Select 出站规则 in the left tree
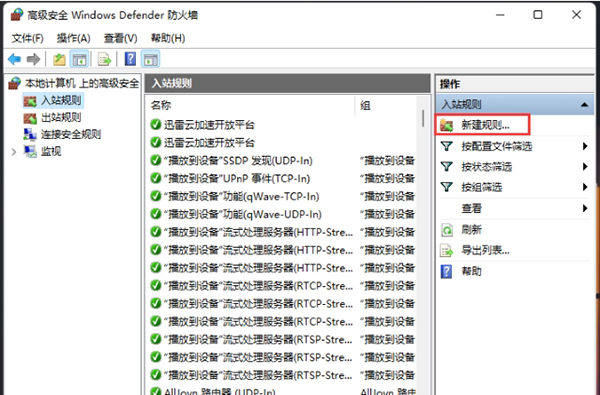This screenshot has width=600, height=395. (x=61, y=118)
